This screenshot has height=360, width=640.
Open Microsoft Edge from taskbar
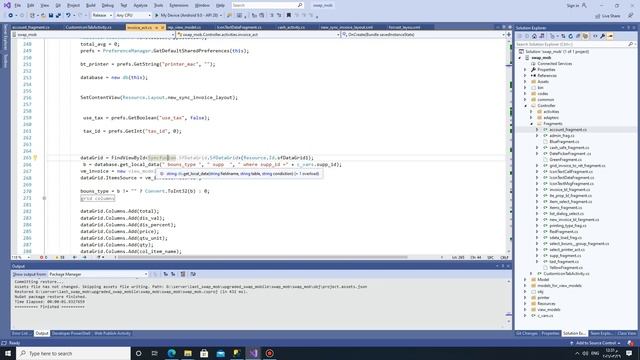tap(171, 353)
